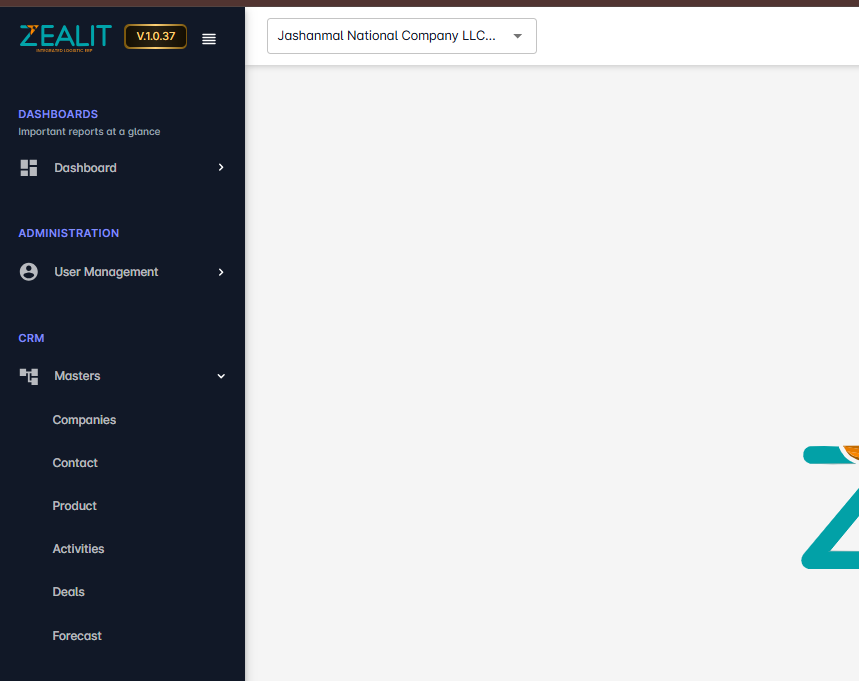859x681 pixels.
Task: Click the User Management person icon
Action: tap(29, 272)
